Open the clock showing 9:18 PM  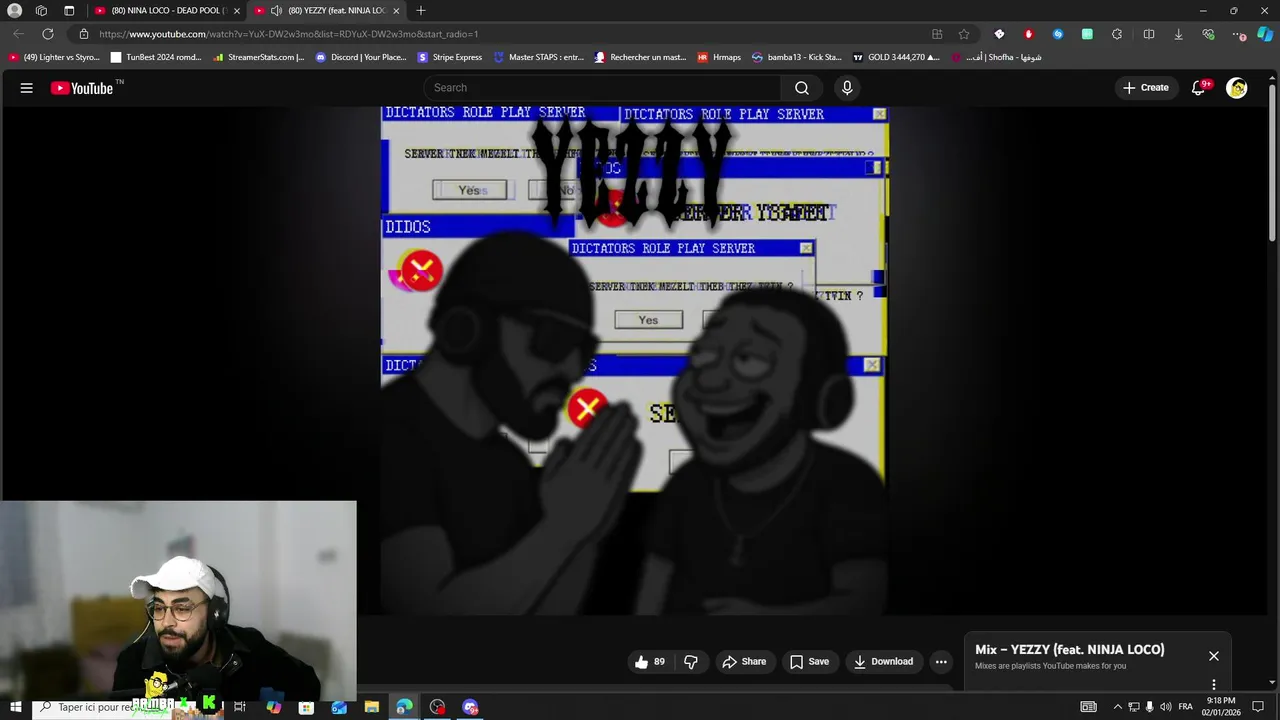click(x=1221, y=707)
